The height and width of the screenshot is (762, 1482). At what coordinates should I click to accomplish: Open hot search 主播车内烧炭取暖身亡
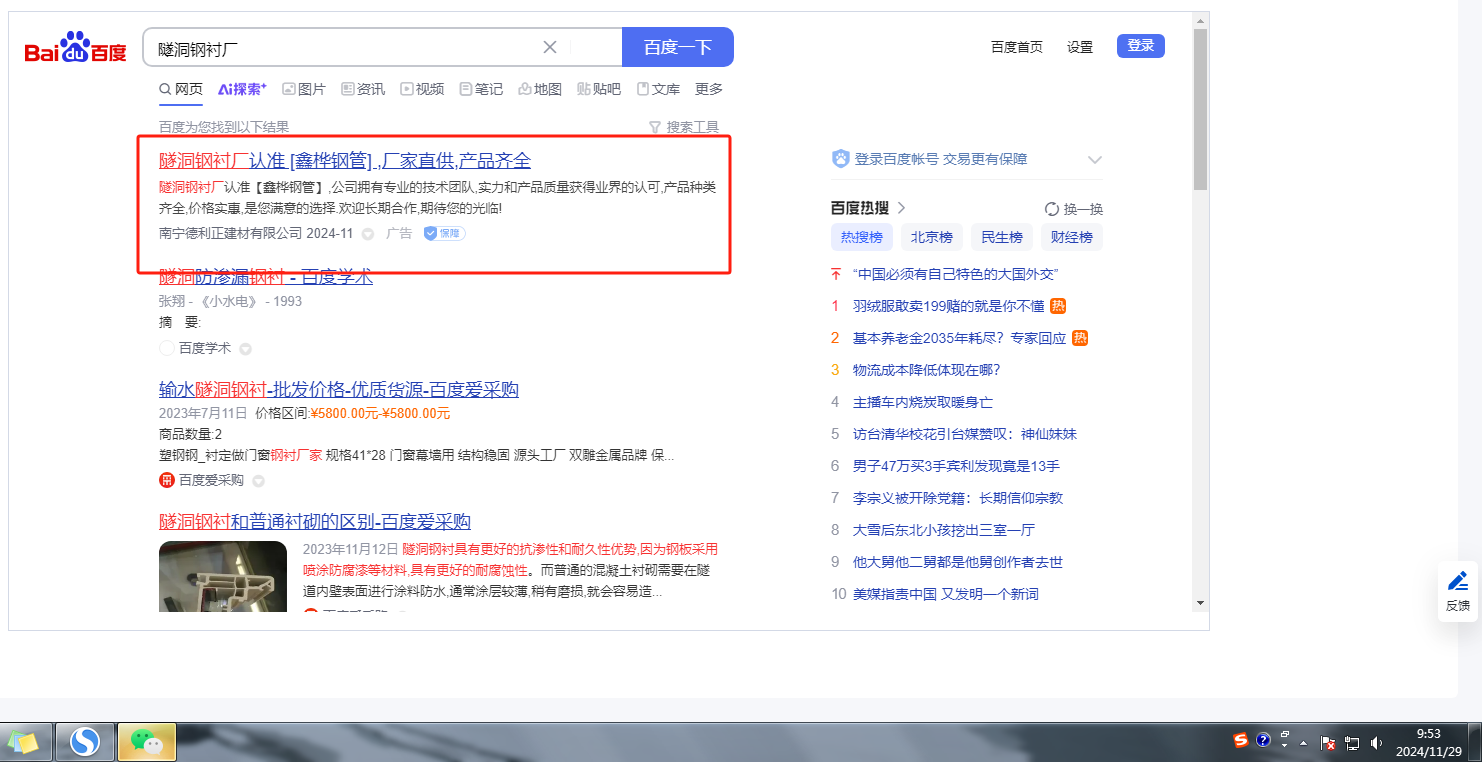pyautogui.click(x=923, y=402)
